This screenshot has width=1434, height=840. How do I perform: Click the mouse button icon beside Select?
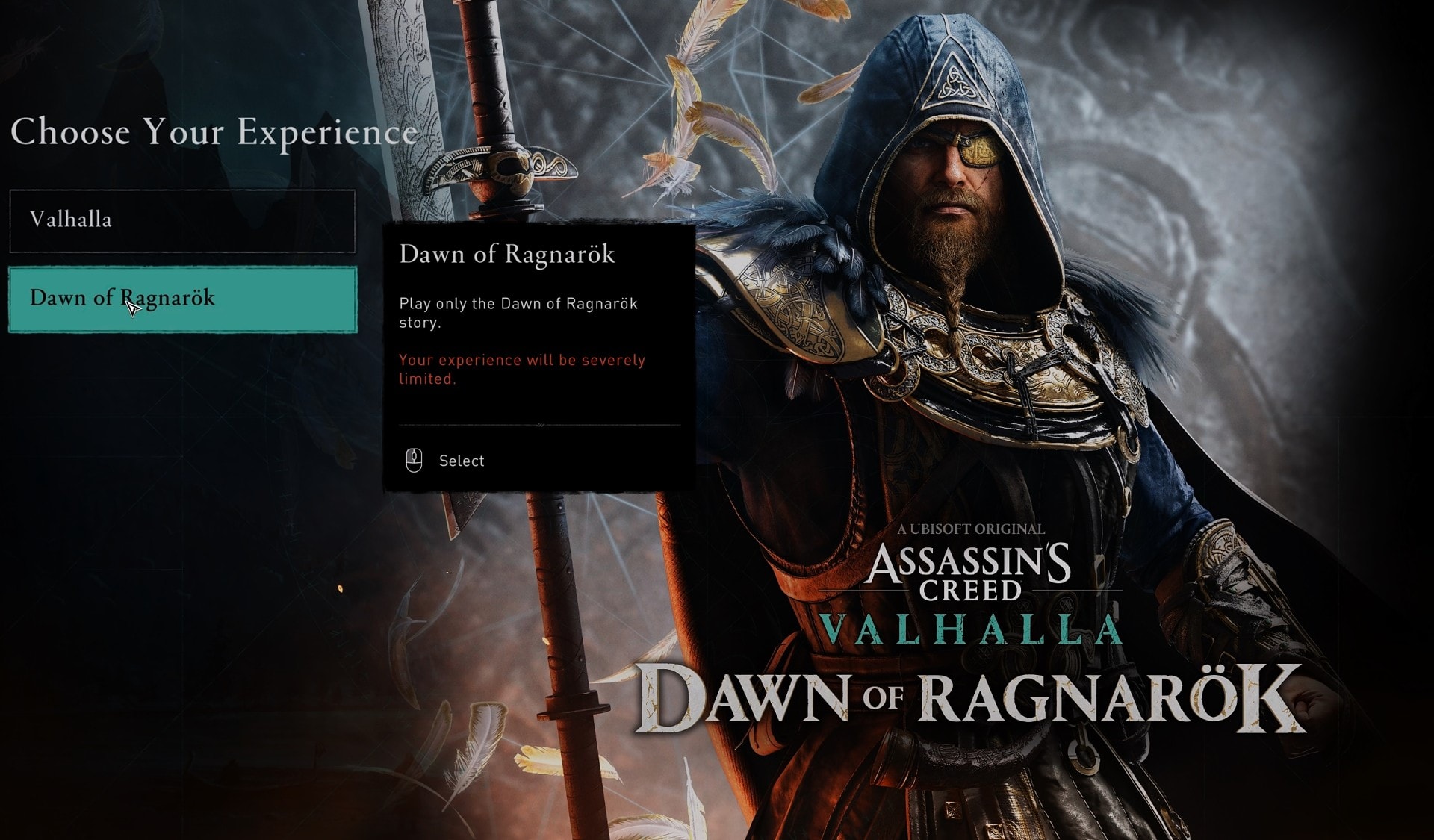(414, 461)
